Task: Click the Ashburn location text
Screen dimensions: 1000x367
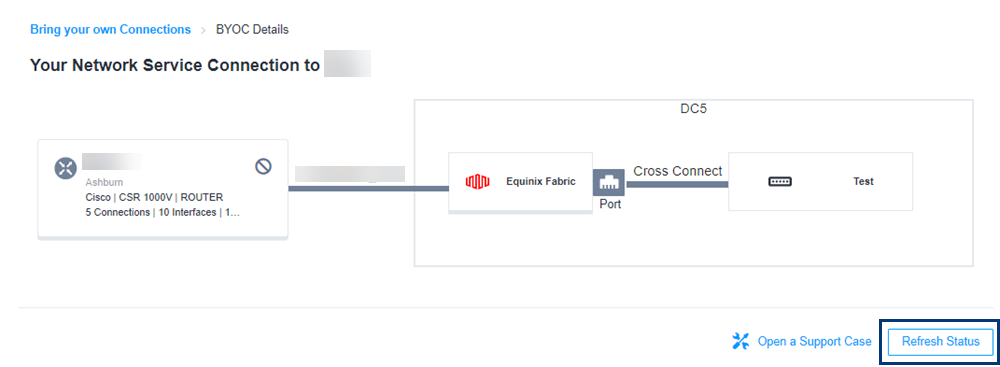Action: [104, 183]
